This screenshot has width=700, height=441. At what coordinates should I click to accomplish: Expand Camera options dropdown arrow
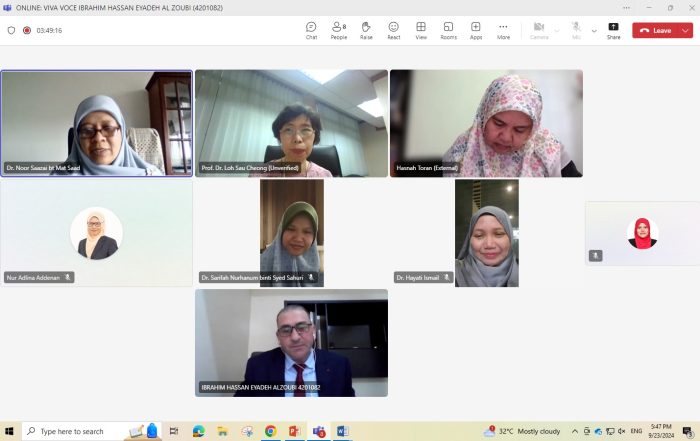(x=557, y=30)
